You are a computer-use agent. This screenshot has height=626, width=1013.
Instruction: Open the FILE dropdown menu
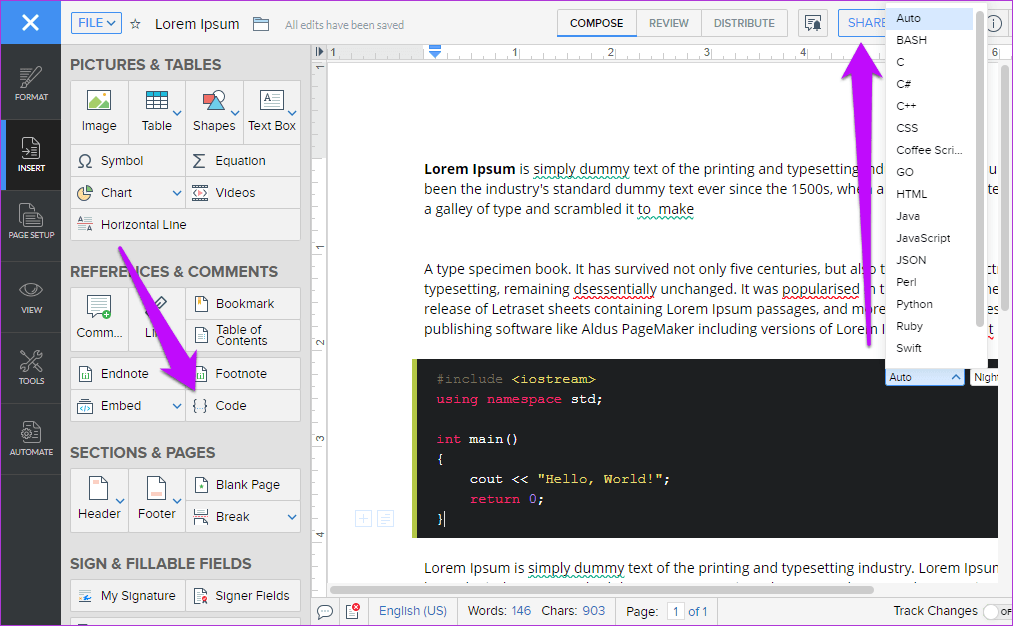click(96, 23)
